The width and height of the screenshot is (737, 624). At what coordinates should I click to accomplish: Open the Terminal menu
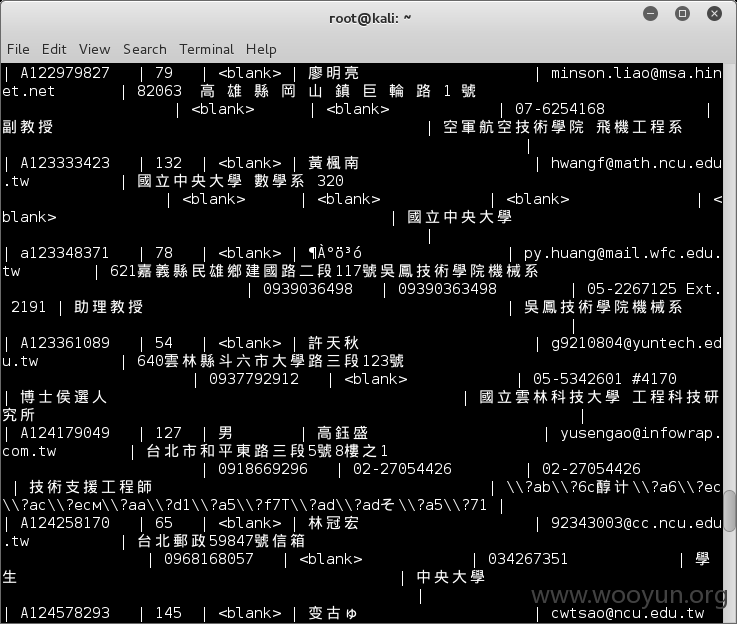click(x=206, y=49)
